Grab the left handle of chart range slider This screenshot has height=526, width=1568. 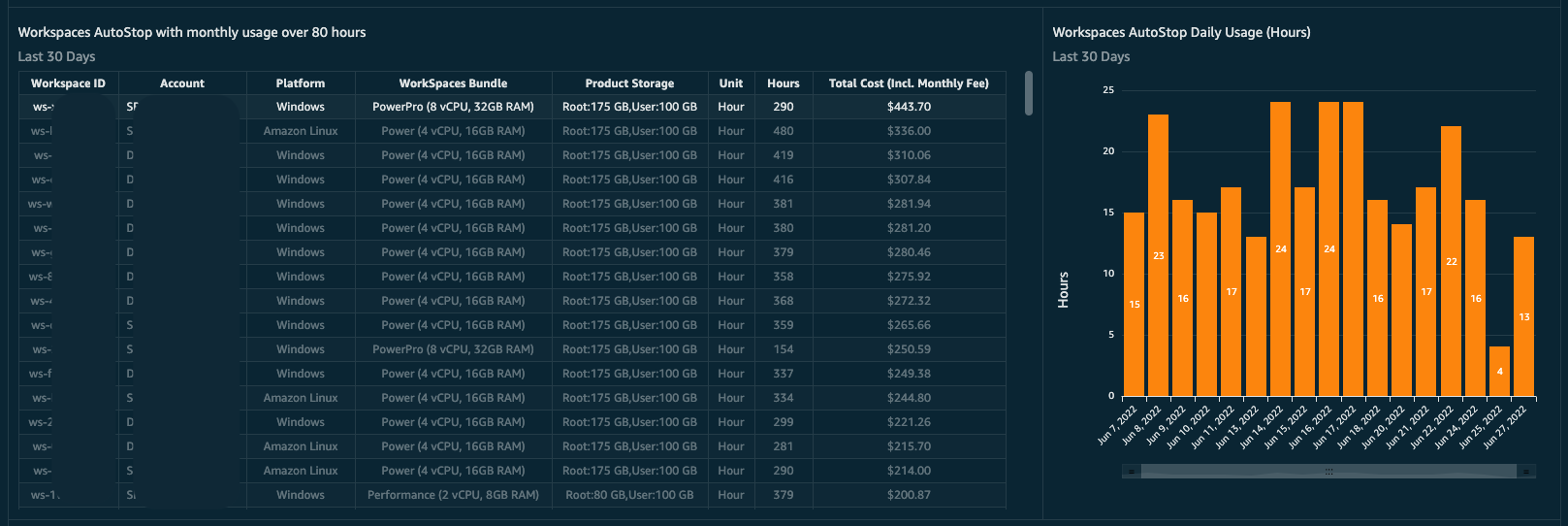(x=1131, y=472)
